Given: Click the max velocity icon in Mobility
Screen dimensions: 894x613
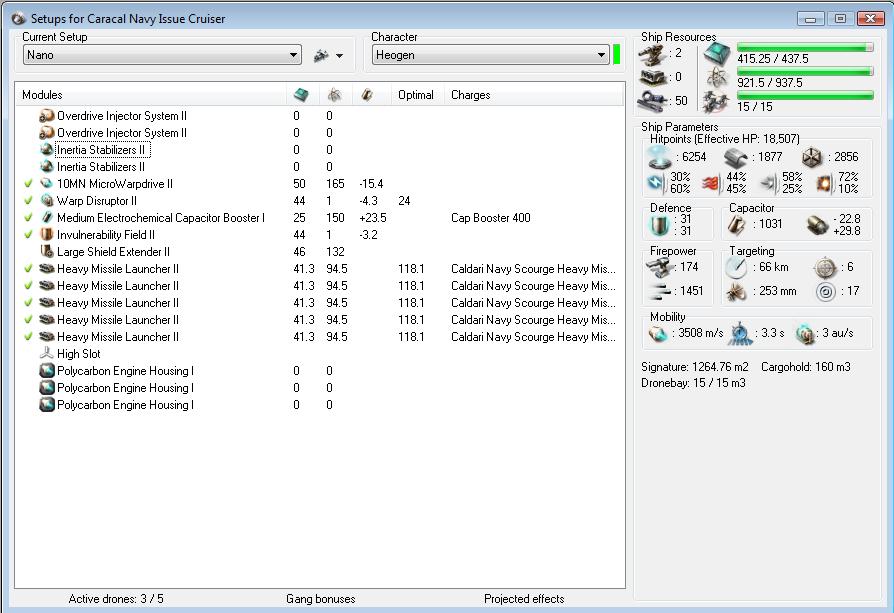Looking at the screenshot, I should tap(658, 333).
